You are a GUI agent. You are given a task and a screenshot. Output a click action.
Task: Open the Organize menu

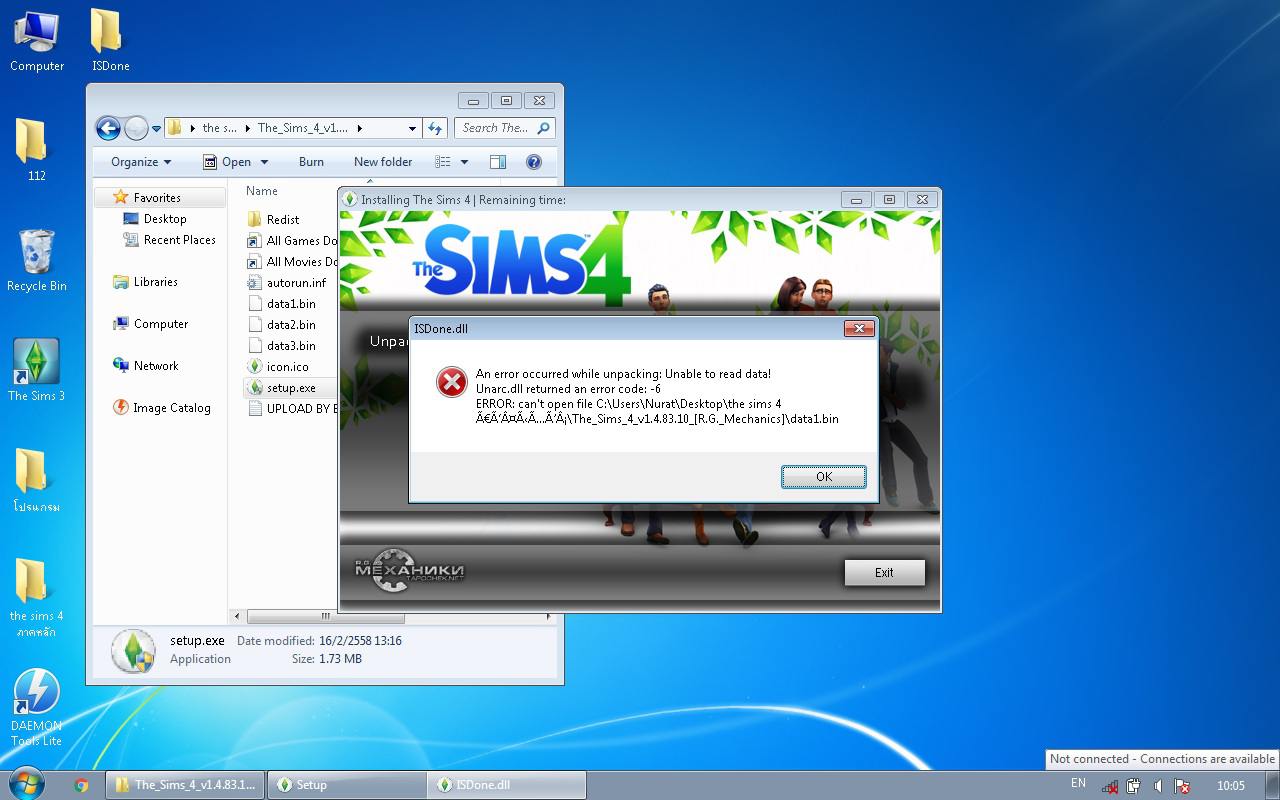(x=141, y=162)
